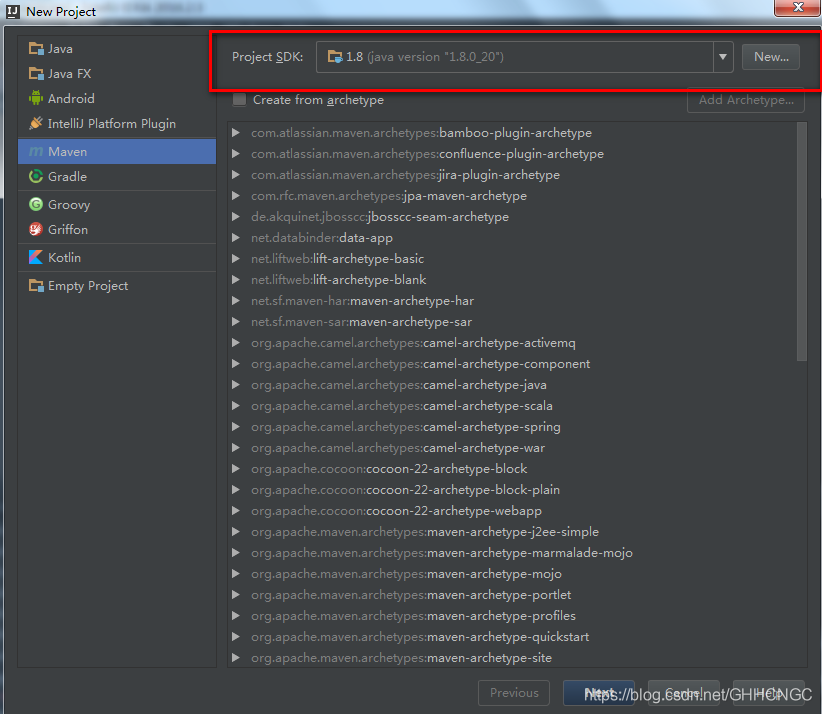Viewport: 822px width, 714px height.
Task: Select maven-archetype-quickstart row
Action: tap(512, 636)
